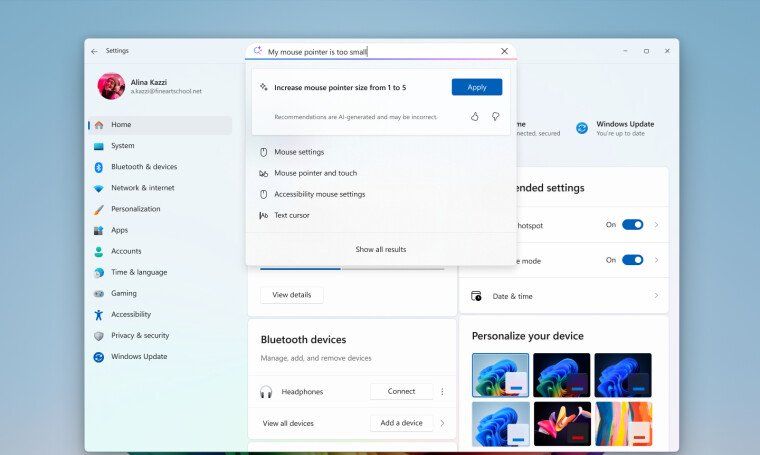Select the light blue bloom theme
Viewport: 760px width, 455px height.
click(x=500, y=424)
